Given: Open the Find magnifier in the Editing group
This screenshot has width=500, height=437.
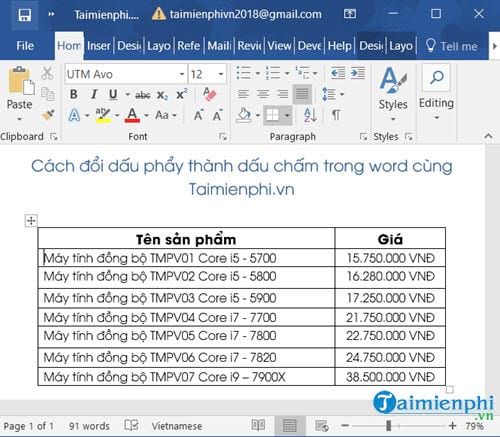Looking at the screenshot, I should pyautogui.click(x=436, y=77).
